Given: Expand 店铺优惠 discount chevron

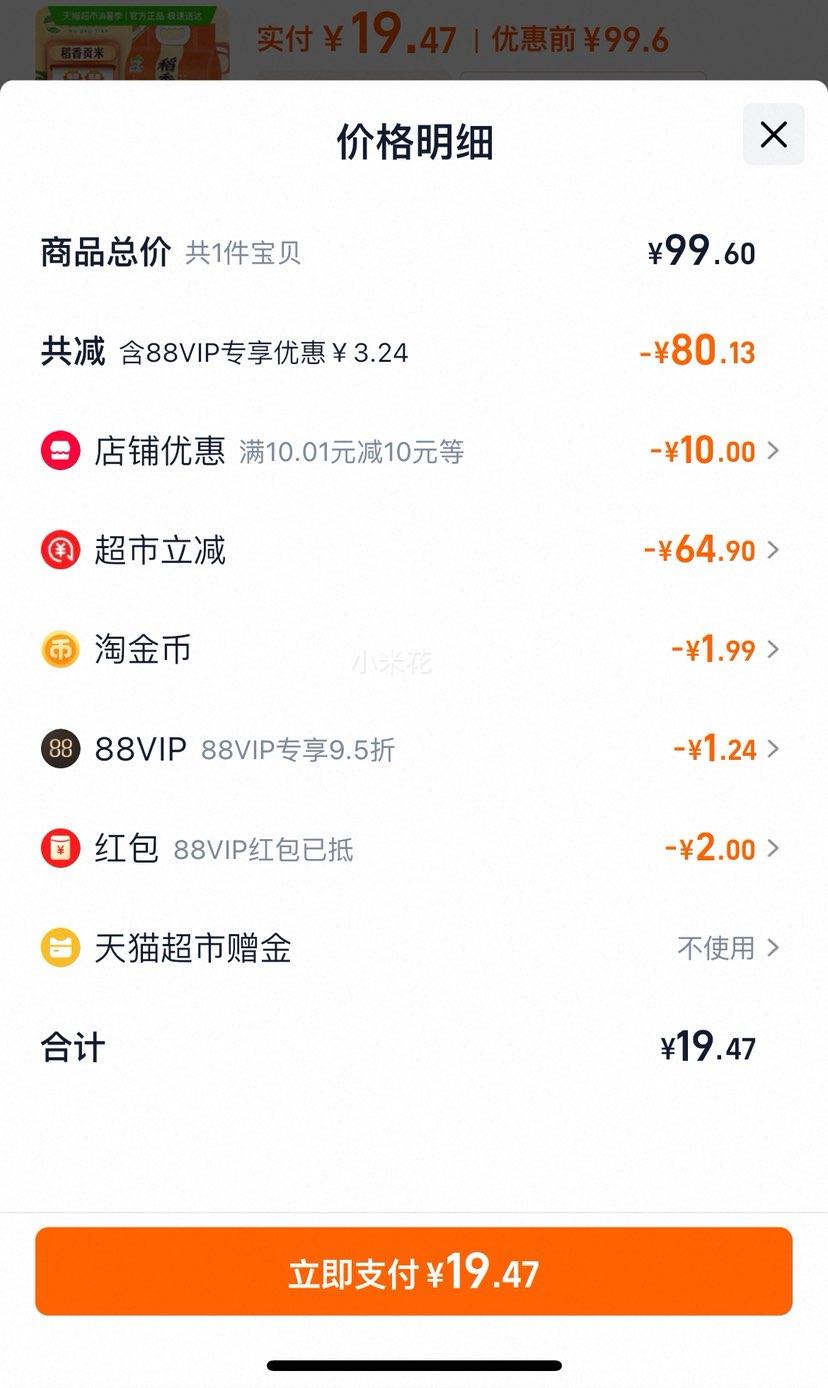Looking at the screenshot, I should (x=773, y=451).
